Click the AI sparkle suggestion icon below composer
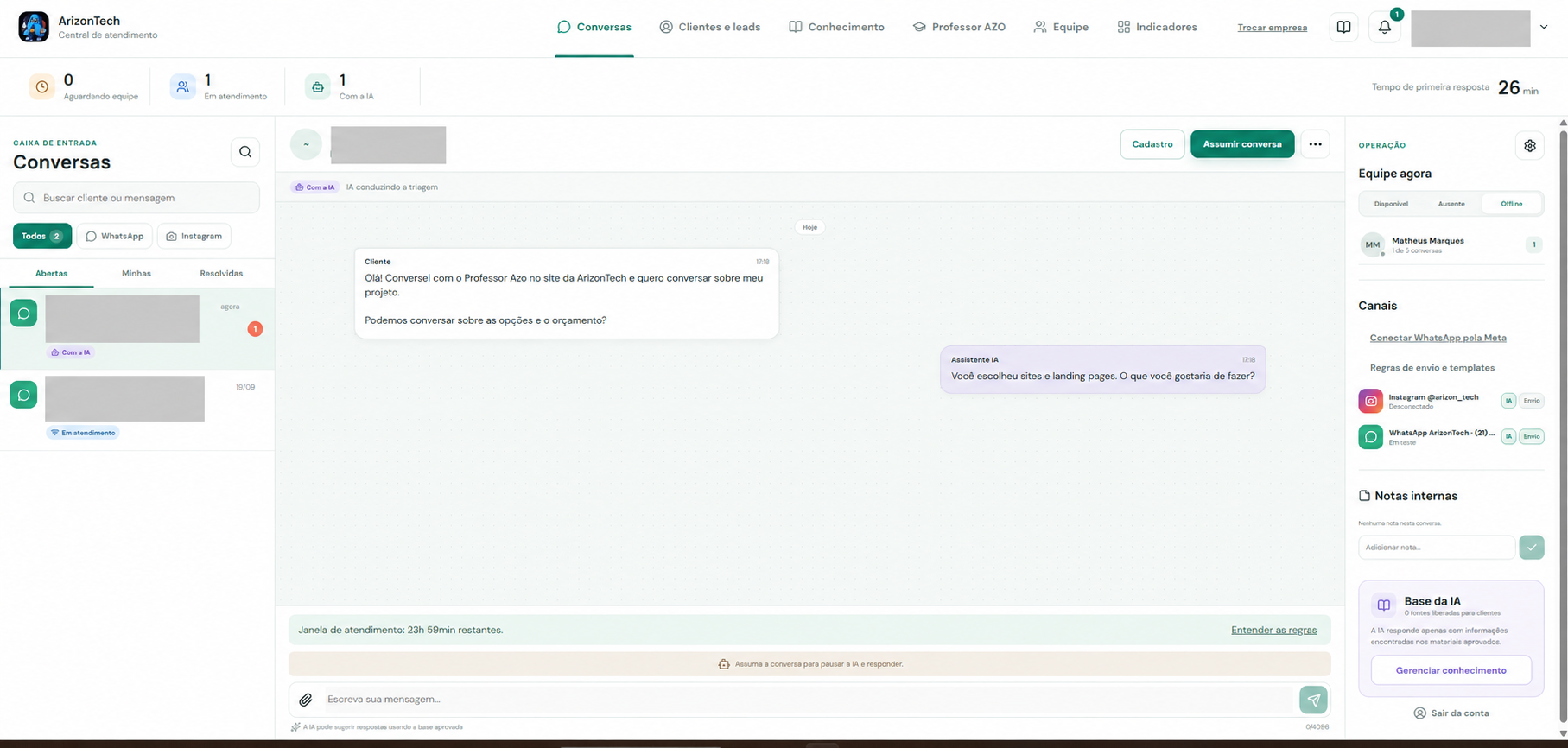Viewport: 1568px width, 748px height. 295,727
